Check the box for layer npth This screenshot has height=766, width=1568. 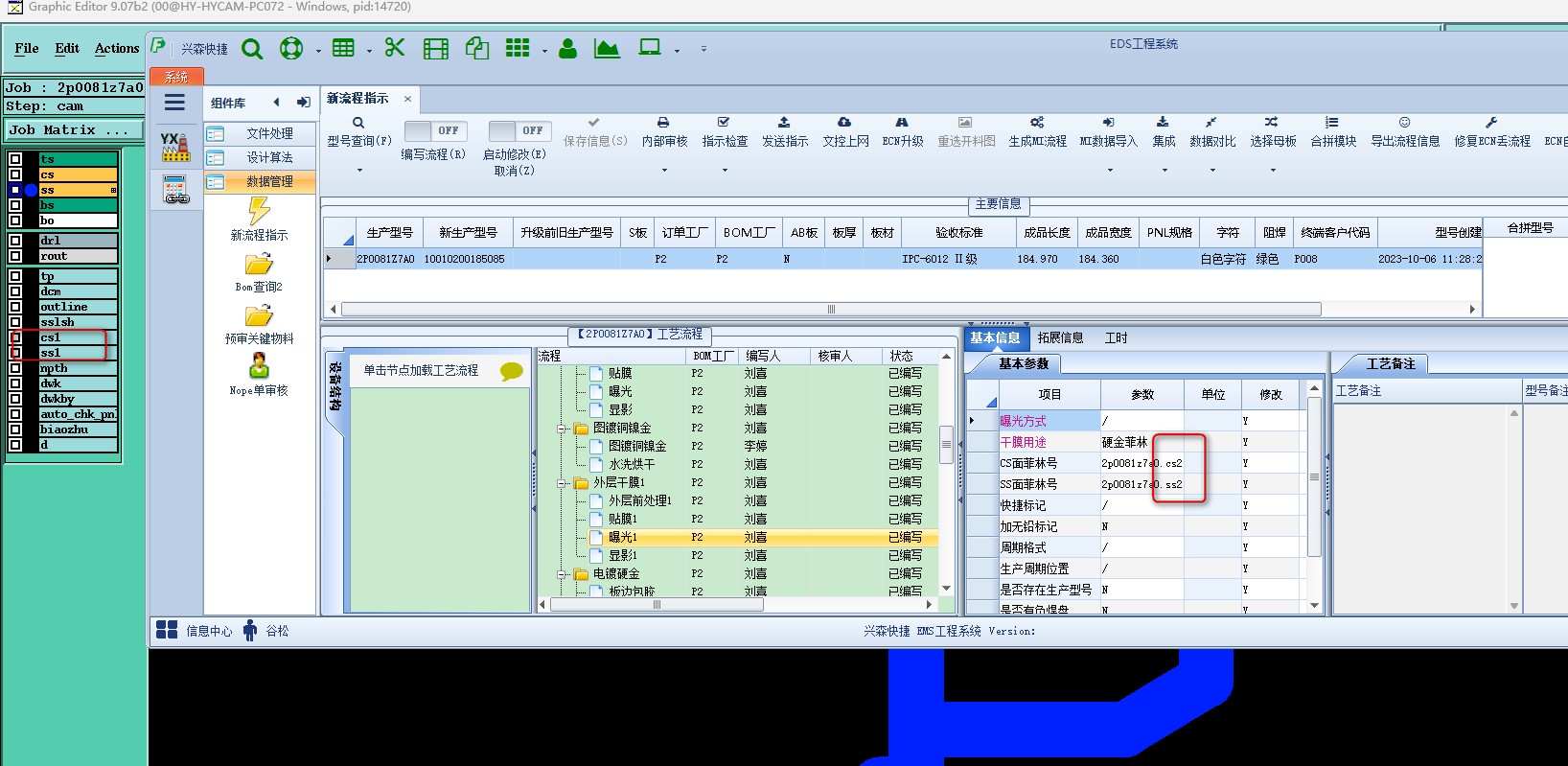tap(15, 368)
